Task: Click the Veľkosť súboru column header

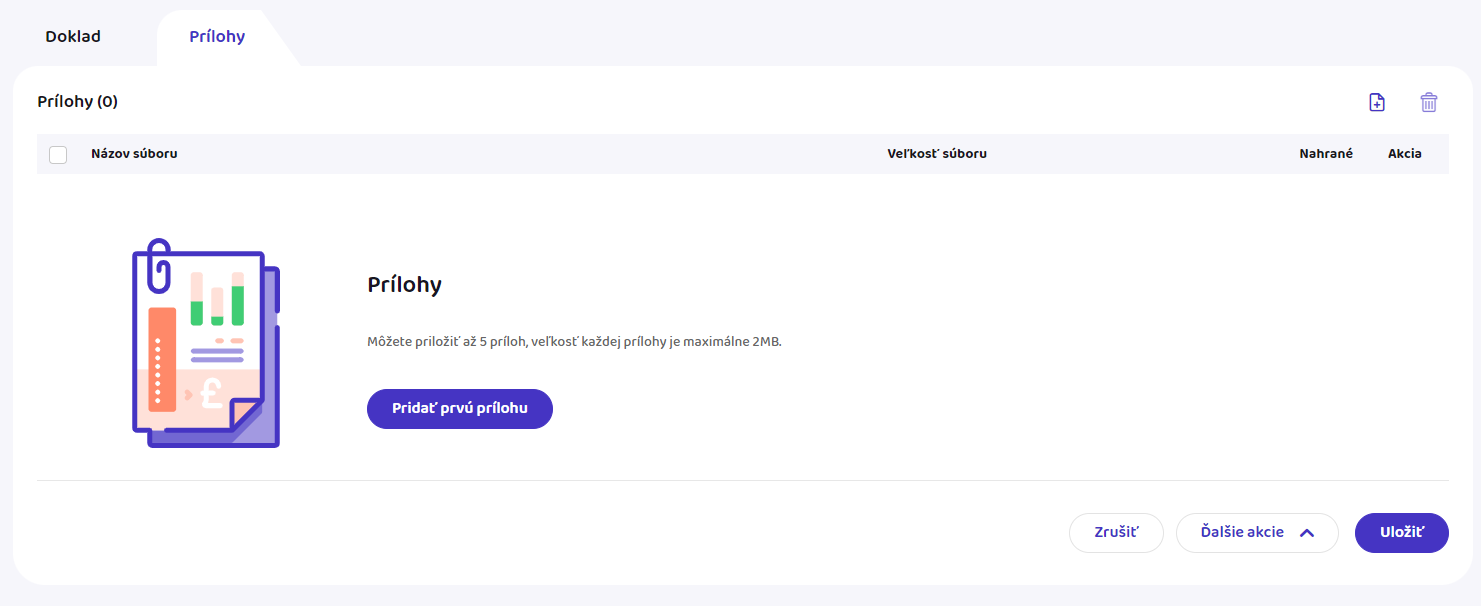Action: 937,154
